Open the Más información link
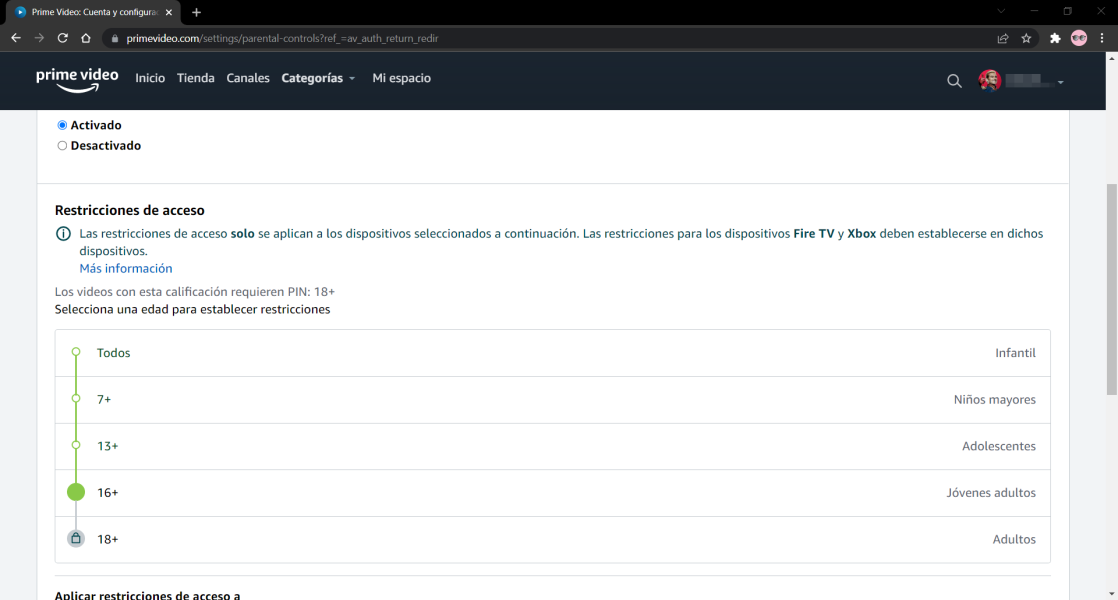This screenshot has height=600, width=1118. coord(126,268)
